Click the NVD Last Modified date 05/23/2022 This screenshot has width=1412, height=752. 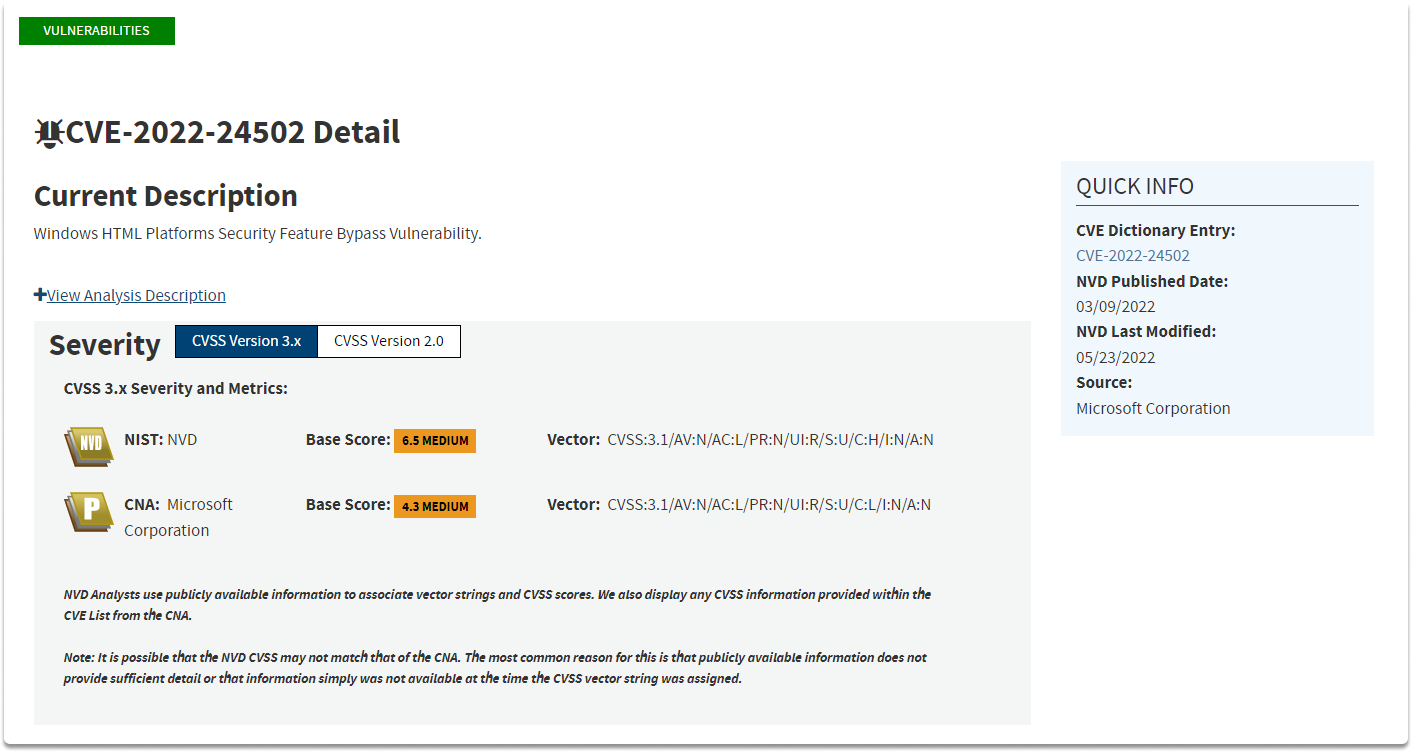(x=1115, y=358)
